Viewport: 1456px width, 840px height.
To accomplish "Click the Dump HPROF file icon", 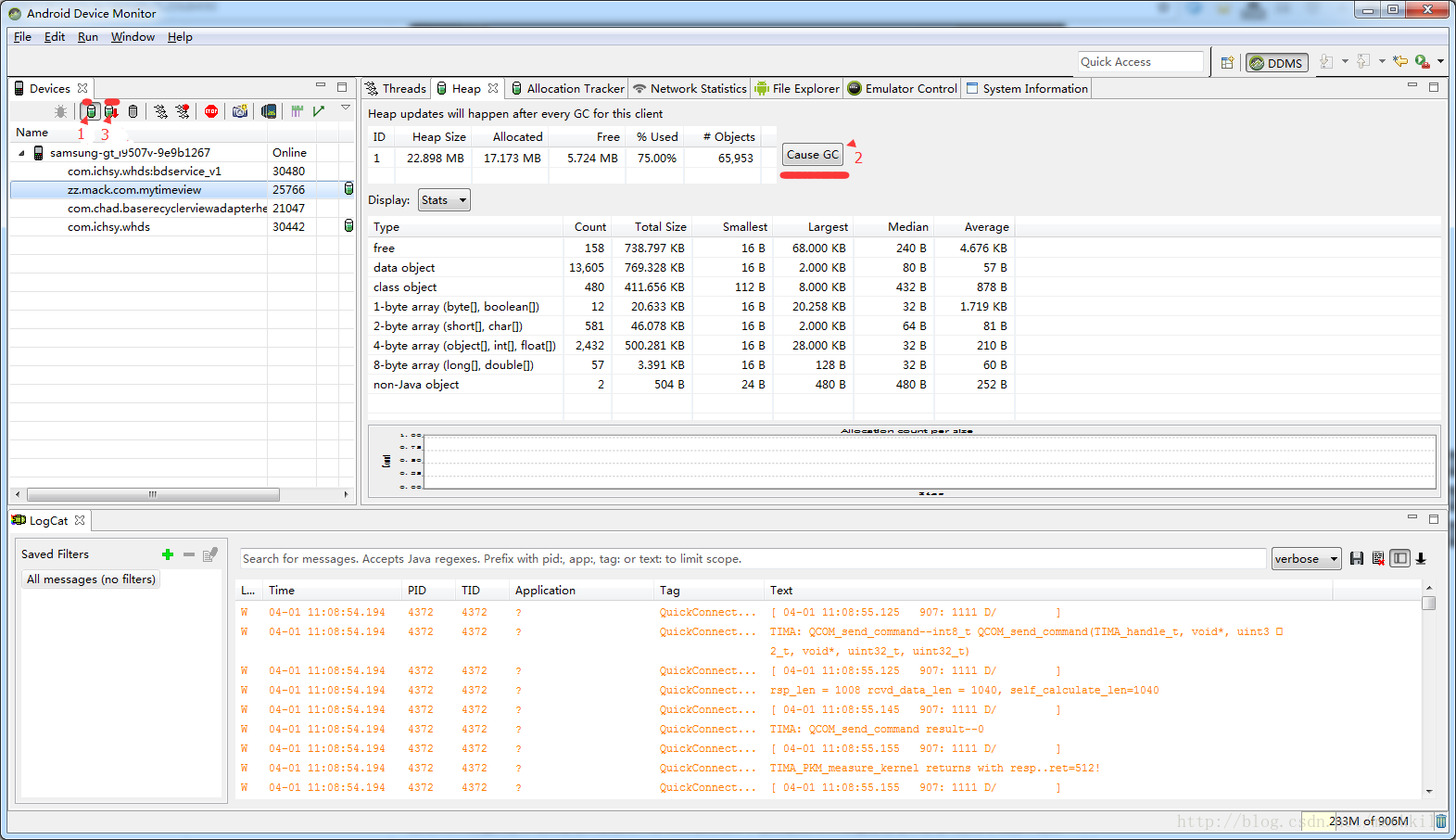I will pyautogui.click(x=111, y=111).
